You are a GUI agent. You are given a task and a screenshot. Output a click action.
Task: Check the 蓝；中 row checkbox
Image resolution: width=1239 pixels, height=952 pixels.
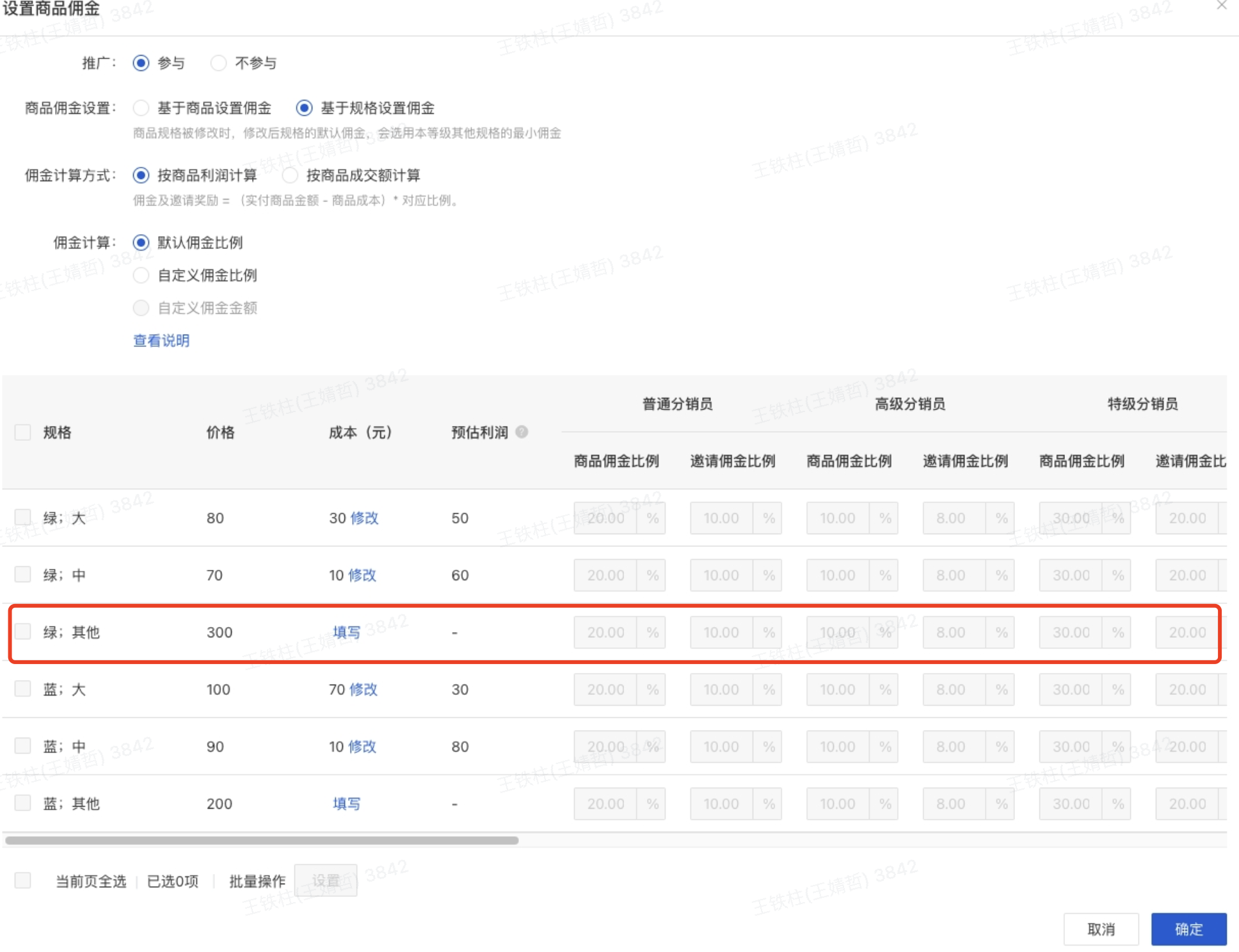23,745
